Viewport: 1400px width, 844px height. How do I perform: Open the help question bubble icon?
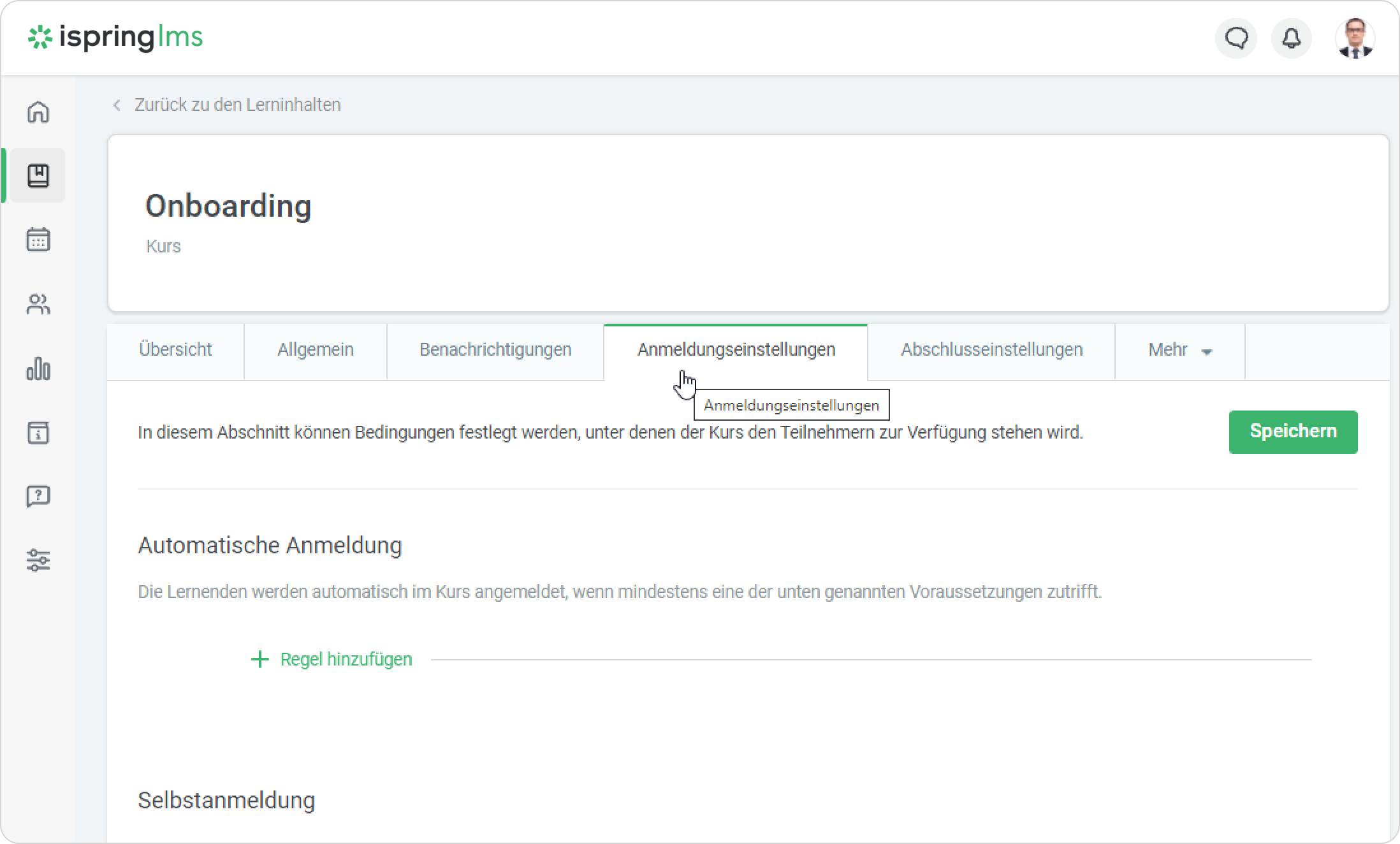[x=38, y=496]
